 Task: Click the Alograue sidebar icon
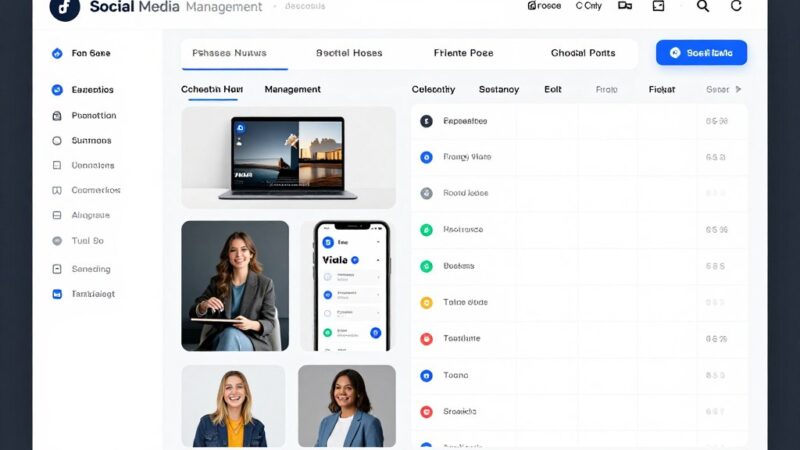pos(57,215)
